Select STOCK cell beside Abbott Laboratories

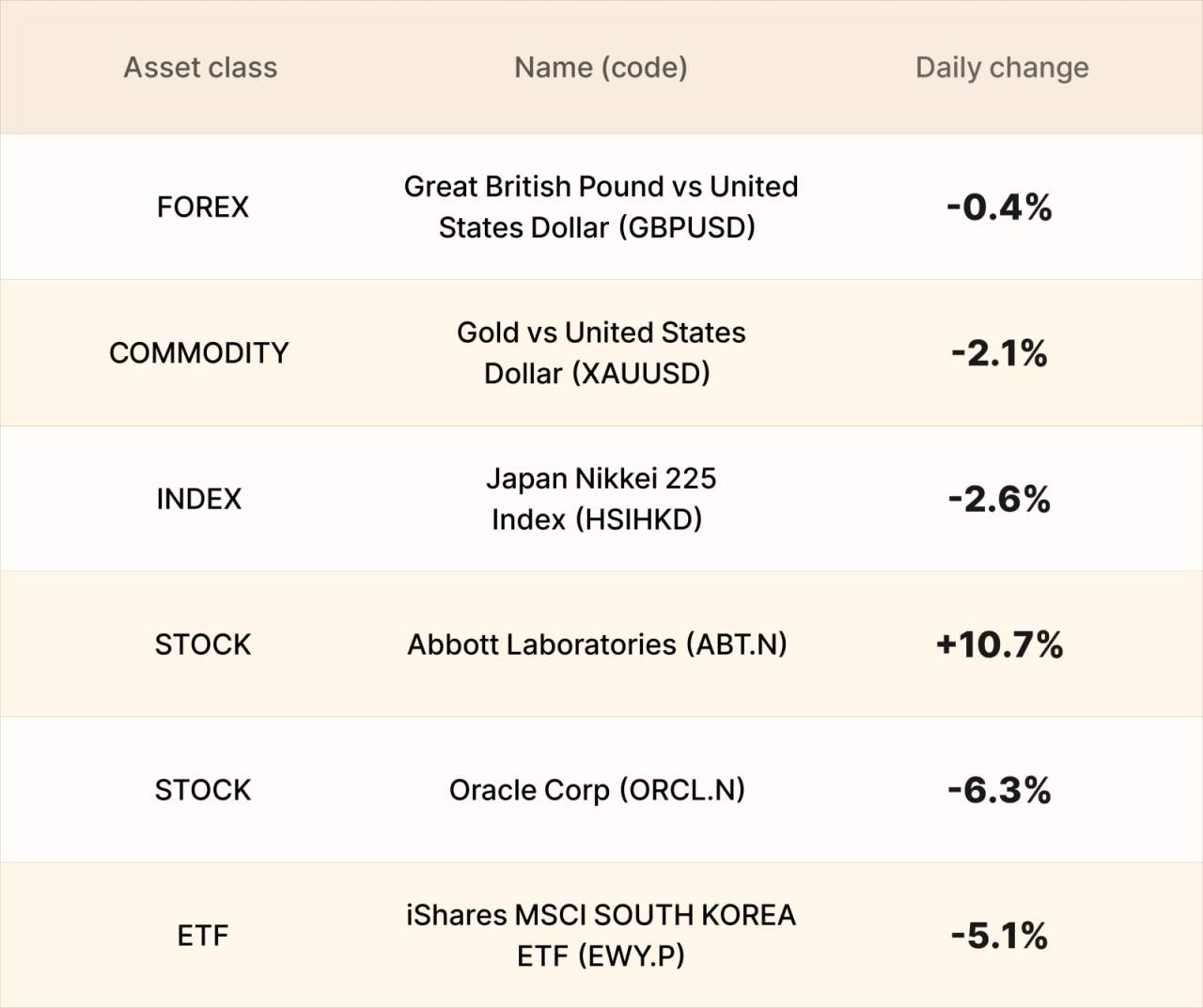[203, 644]
